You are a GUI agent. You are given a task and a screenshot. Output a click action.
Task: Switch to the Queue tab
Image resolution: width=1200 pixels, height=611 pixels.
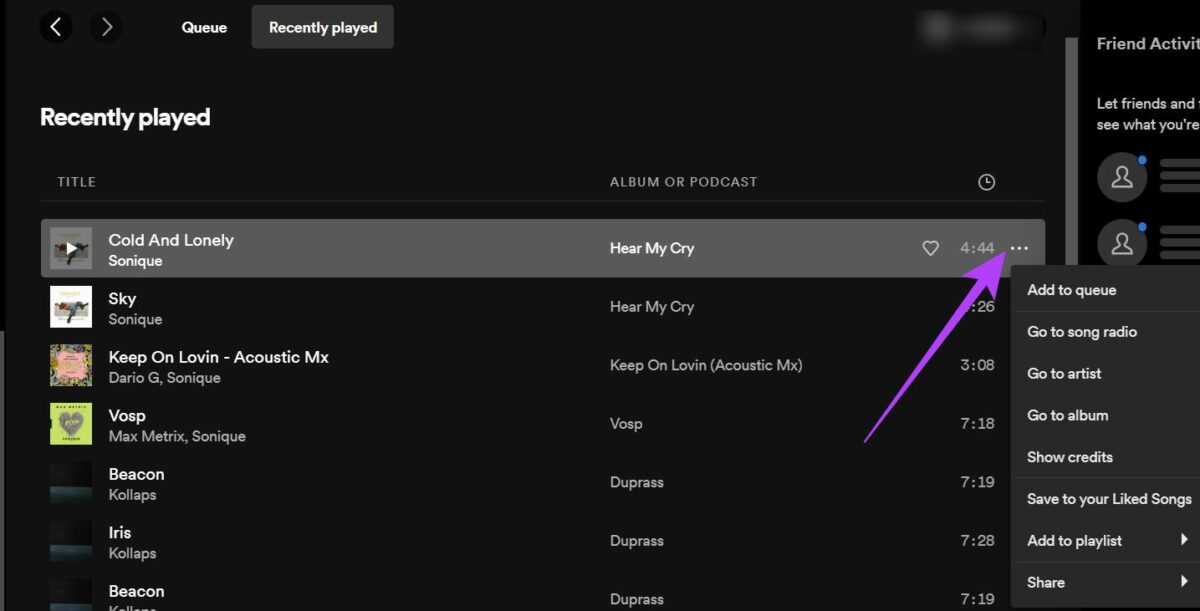204,27
